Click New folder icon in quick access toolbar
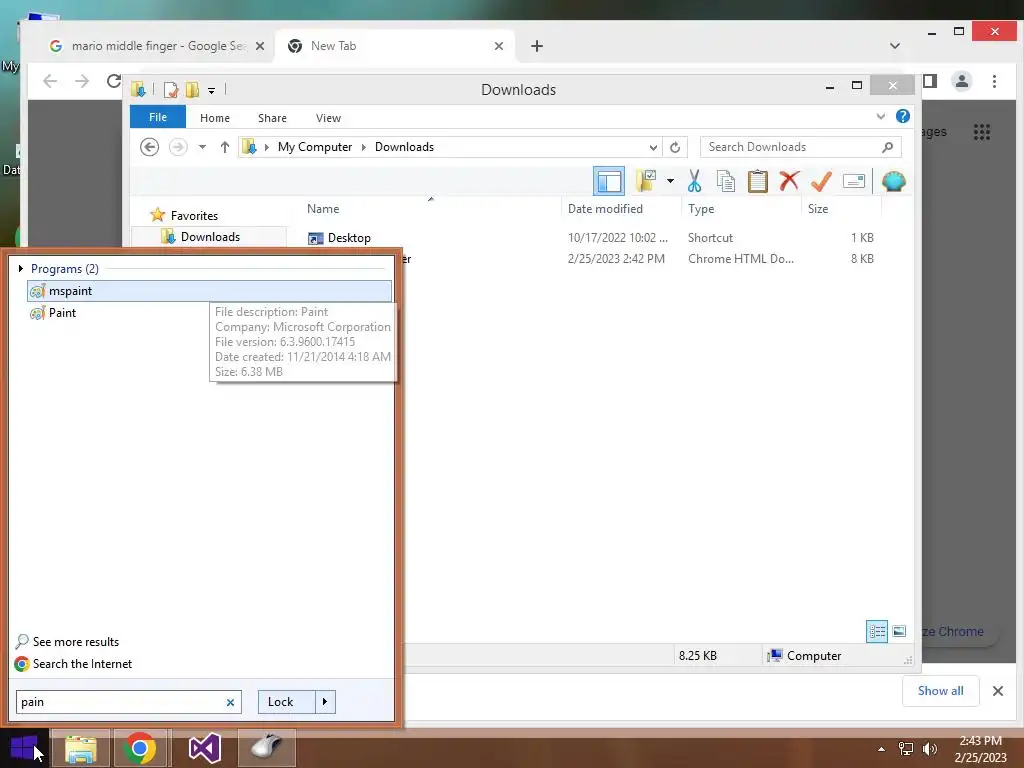Image resolution: width=1024 pixels, height=768 pixels. click(193, 89)
